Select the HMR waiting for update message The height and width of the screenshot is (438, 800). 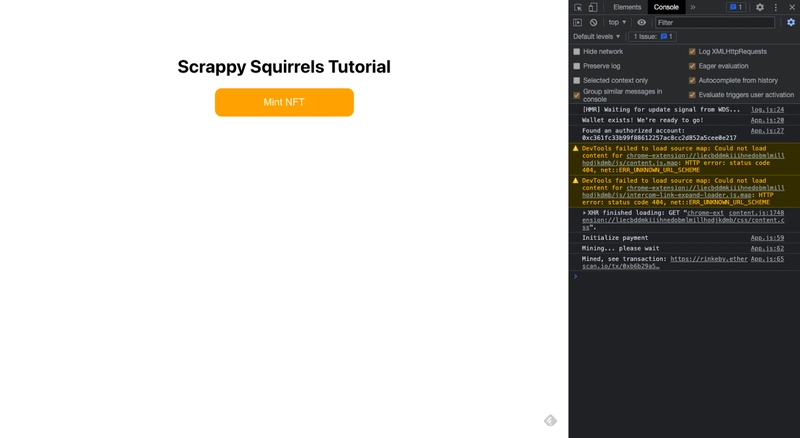click(x=661, y=110)
